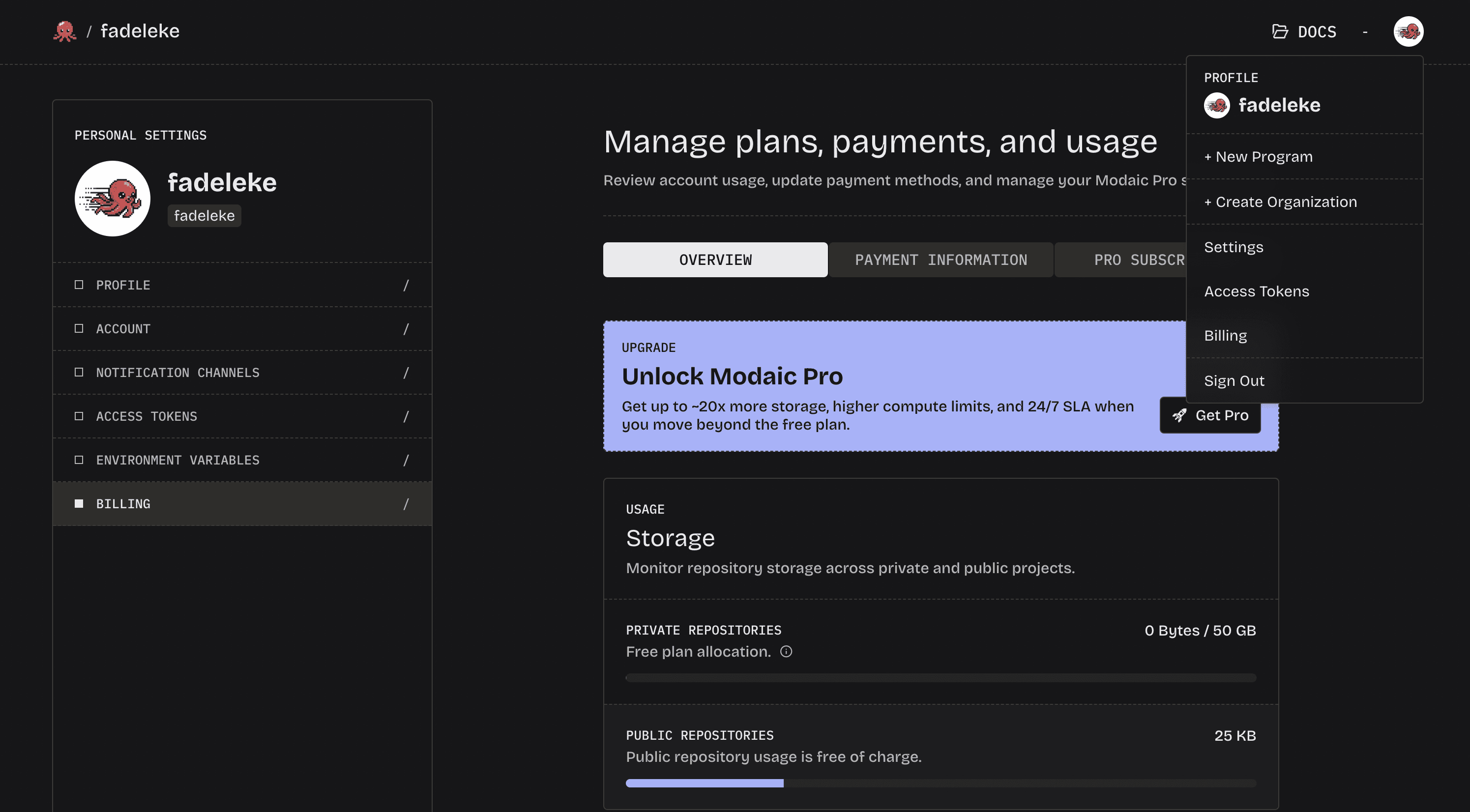Click the Storage heading

(x=670, y=538)
